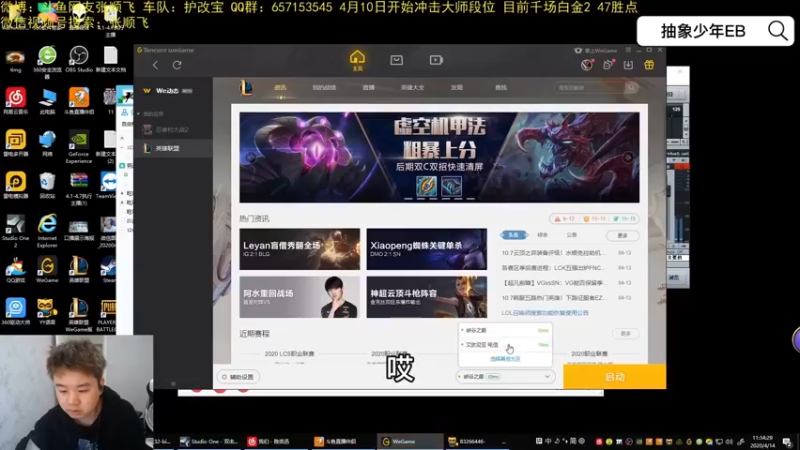Select 公告 news filter tab
This screenshot has height=450, width=800.
[x=571, y=235]
